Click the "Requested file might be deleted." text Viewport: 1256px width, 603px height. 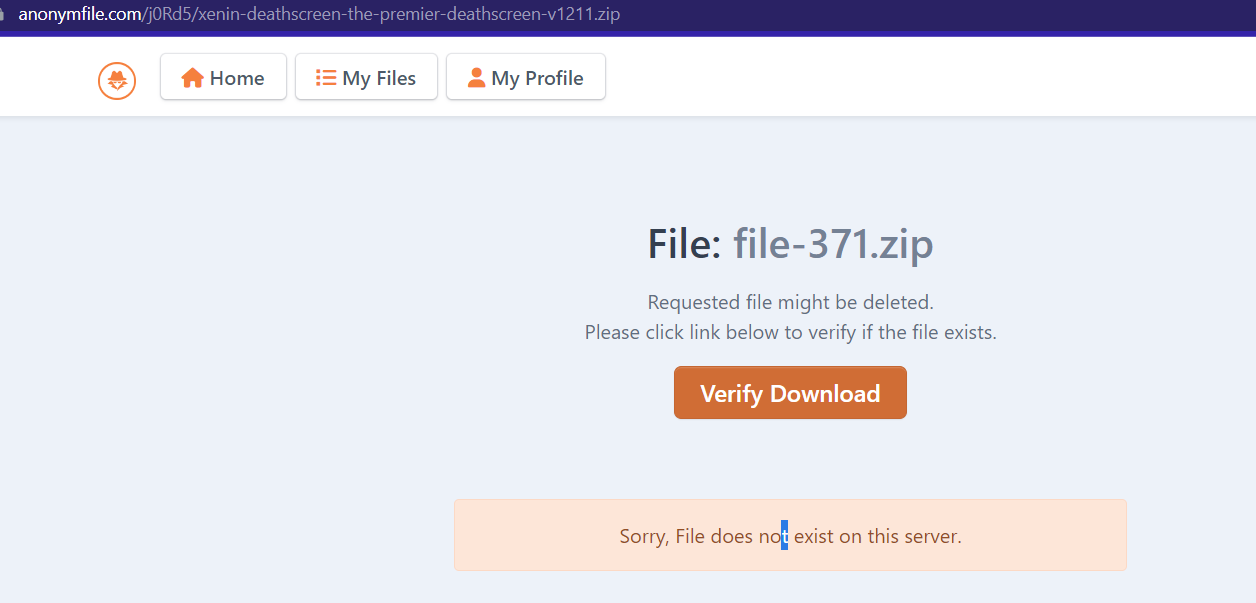(x=790, y=302)
